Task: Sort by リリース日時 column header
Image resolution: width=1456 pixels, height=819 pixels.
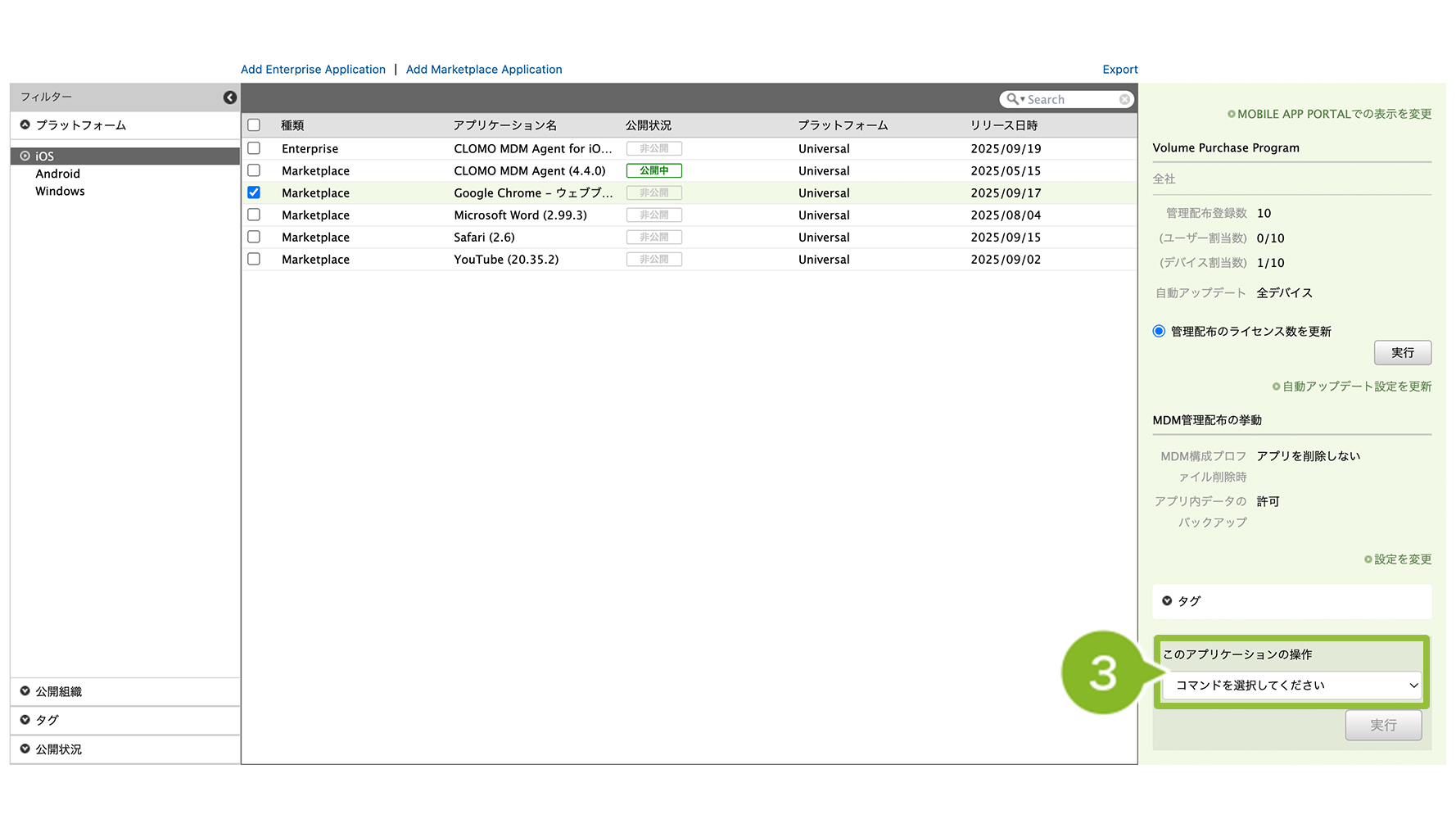Action: click(x=1003, y=125)
